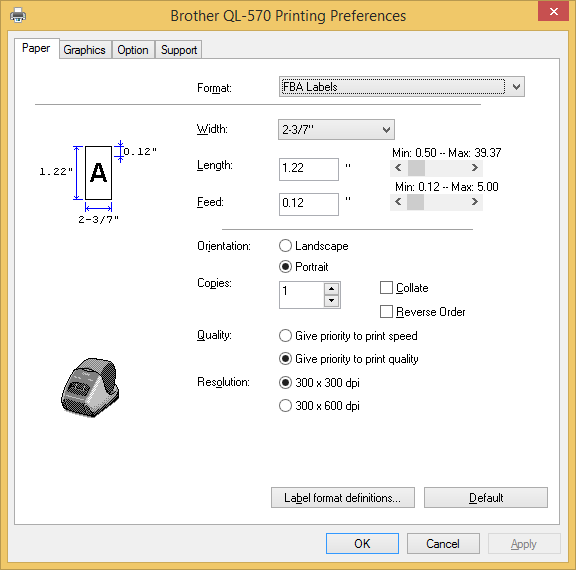Click the dialog title Brother QL-570 Printing Preferences
576x570 pixels.
(288, 16)
